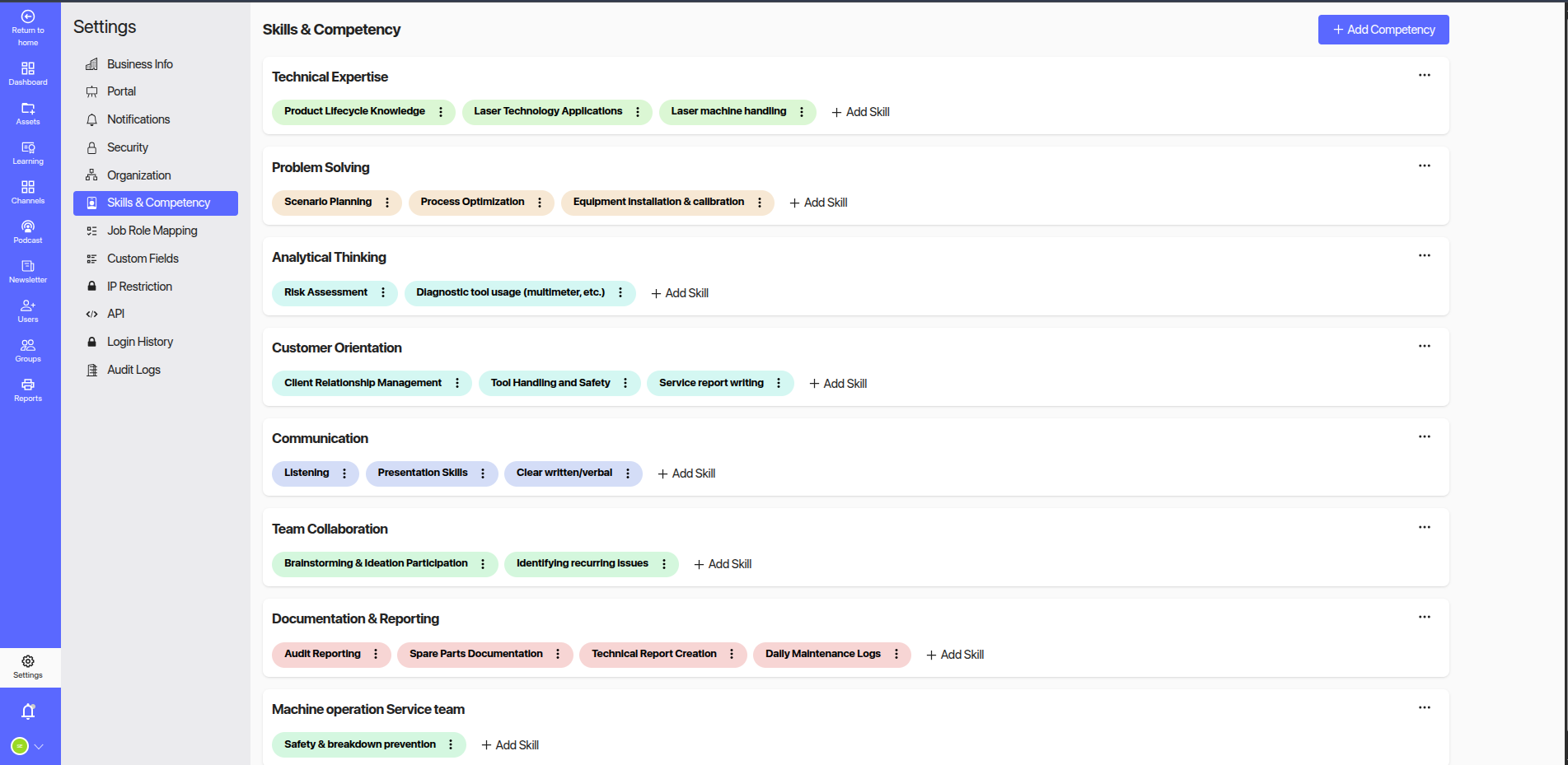Open kebab menu on Listening skill
1568x765 pixels.
344,473
